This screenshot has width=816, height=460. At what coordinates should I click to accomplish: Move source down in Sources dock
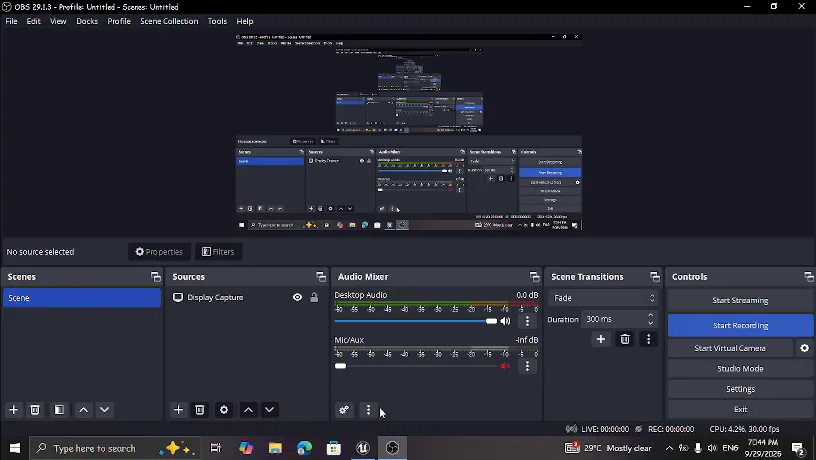(270, 410)
